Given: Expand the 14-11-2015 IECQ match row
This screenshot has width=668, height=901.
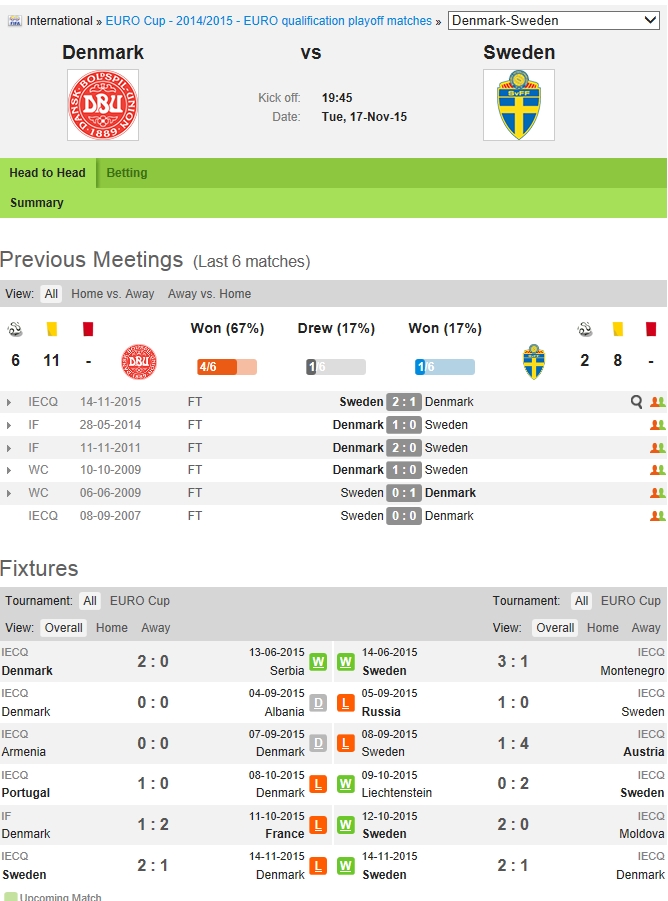Looking at the screenshot, I should [x=10, y=402].
